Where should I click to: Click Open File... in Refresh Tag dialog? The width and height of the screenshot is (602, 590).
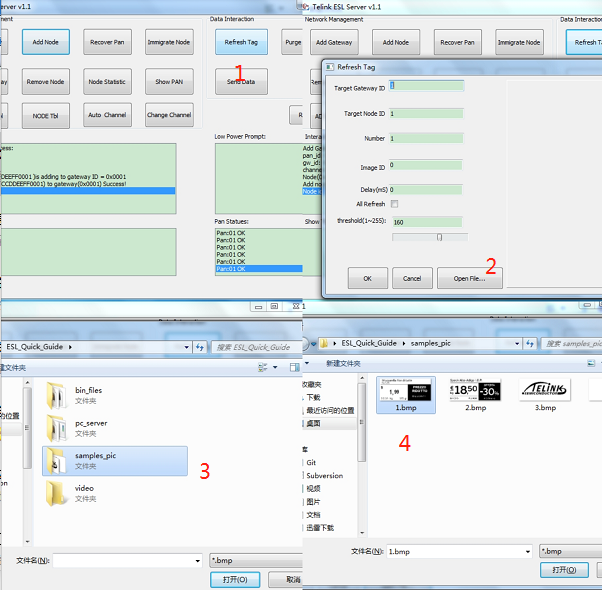pyautogui.click(x=470, y=278)
